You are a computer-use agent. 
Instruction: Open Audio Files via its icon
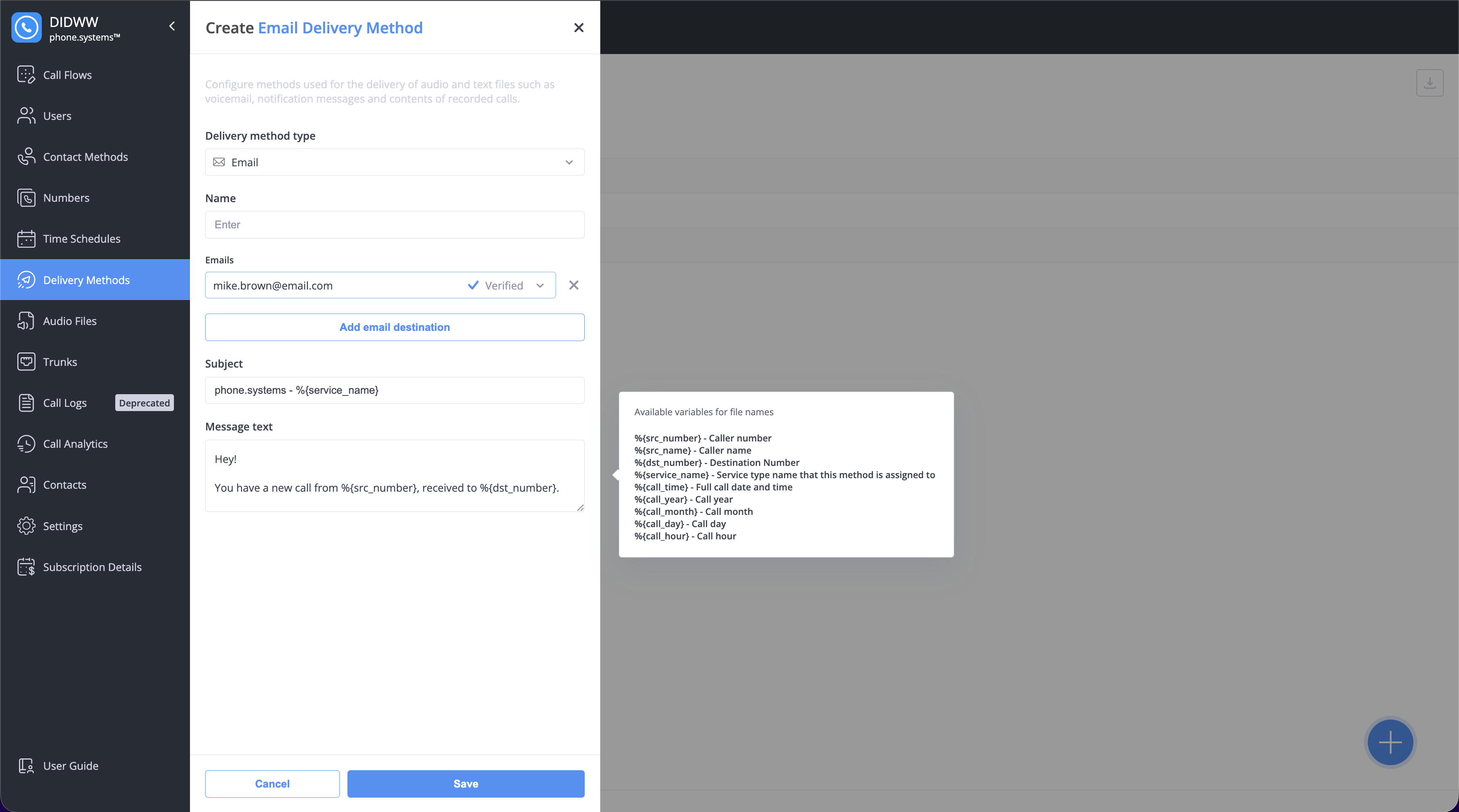(x=26, y=321)
